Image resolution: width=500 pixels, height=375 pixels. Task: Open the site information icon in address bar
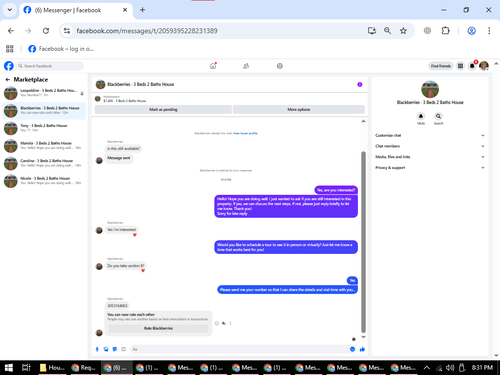point(67,31)
